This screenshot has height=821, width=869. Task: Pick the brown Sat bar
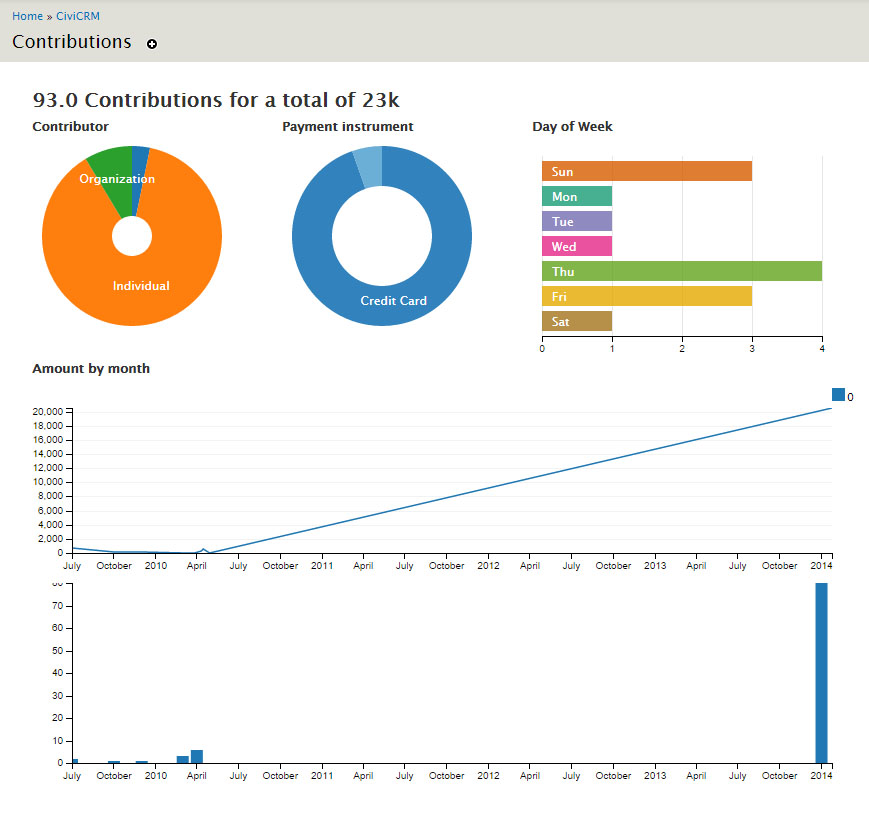(576, 321)
